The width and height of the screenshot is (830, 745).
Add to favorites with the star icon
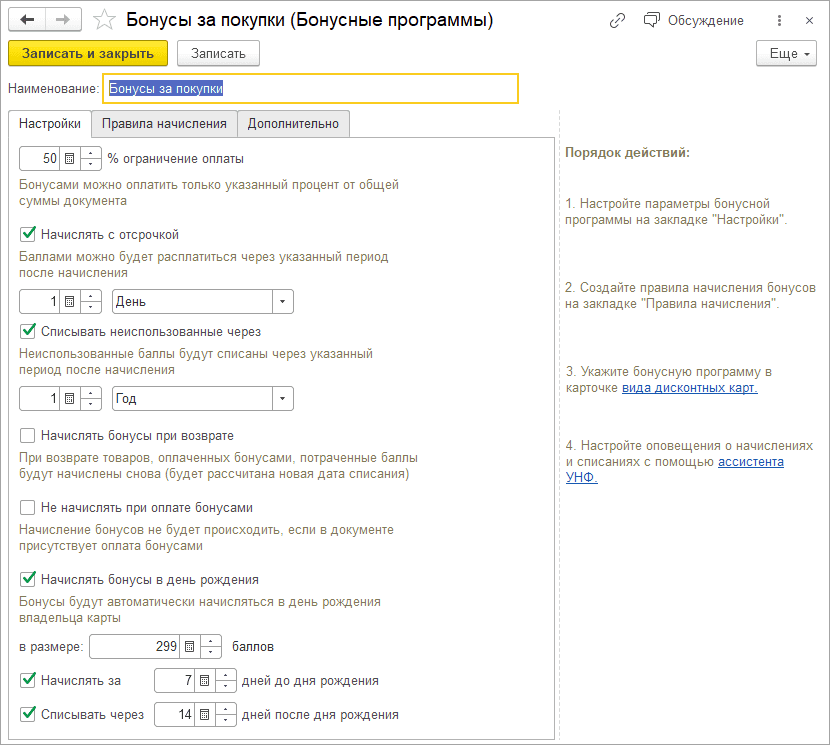[x=104, y=21]
